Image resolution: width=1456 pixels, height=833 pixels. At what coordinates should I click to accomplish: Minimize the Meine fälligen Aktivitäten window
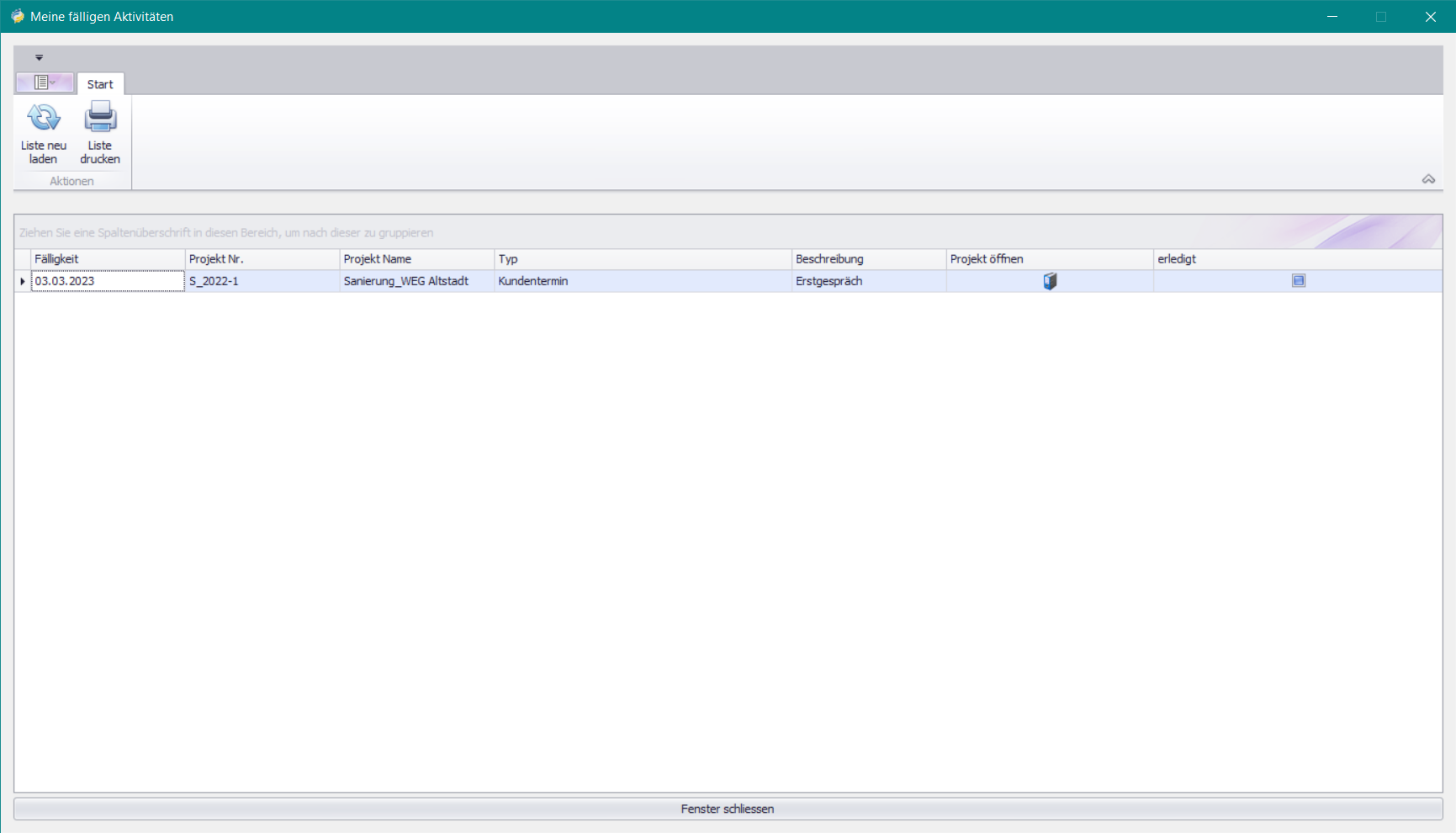[1332, 17]
